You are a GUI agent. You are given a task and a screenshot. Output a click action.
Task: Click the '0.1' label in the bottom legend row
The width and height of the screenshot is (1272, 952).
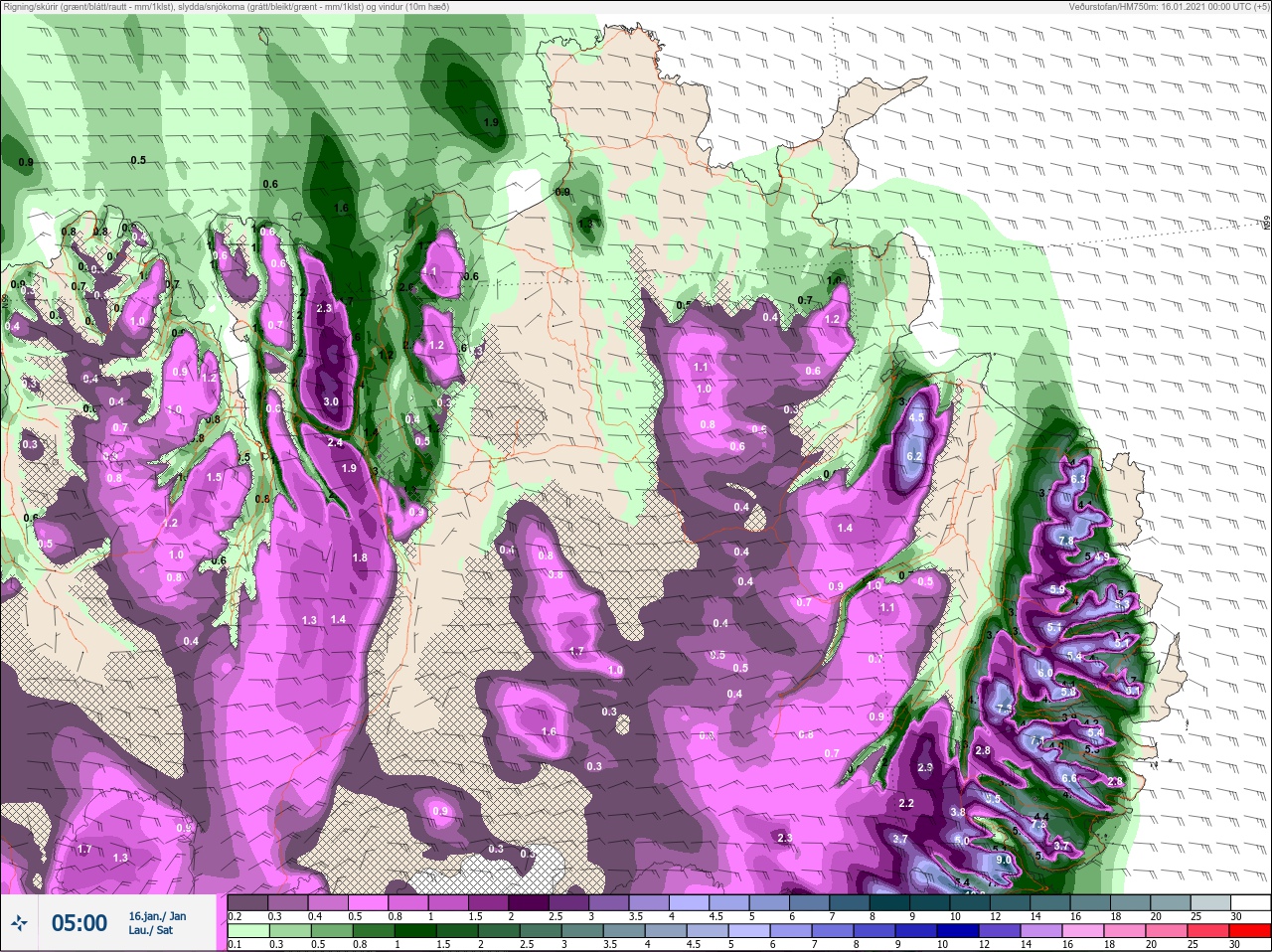[236, 945]
